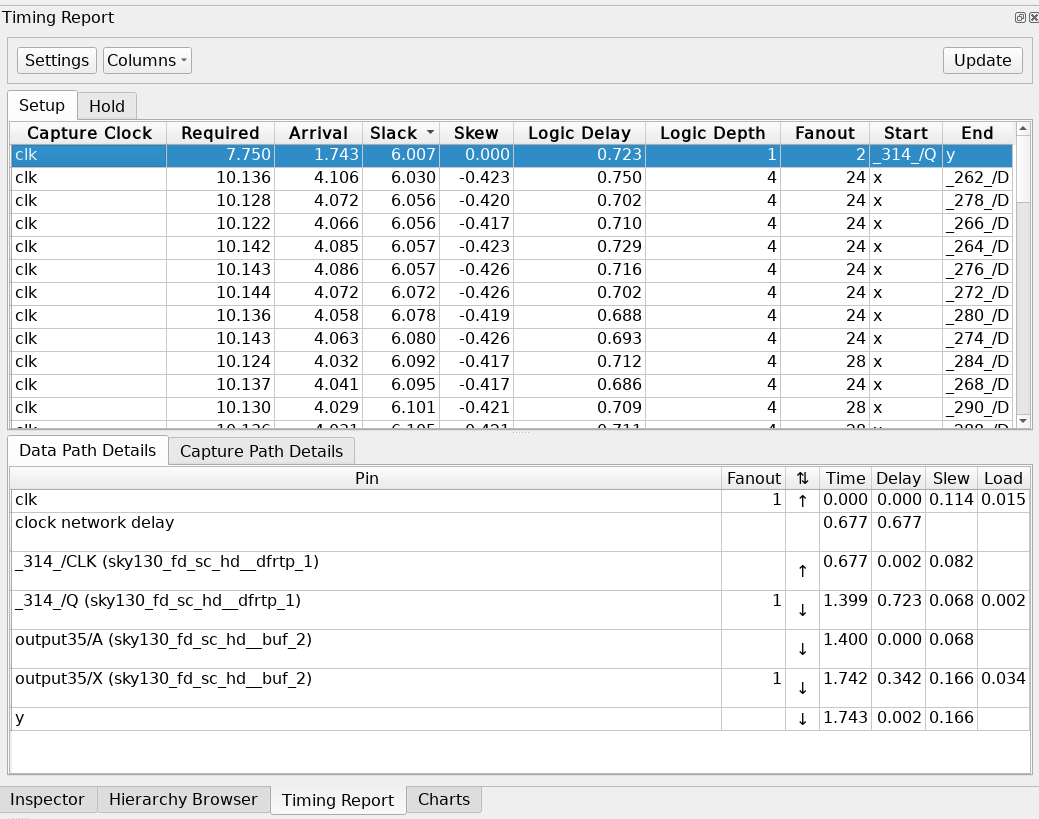Float the Timing Report dock panel
The width and height of the screenshot is (1039, 819).
[1020, 17]
